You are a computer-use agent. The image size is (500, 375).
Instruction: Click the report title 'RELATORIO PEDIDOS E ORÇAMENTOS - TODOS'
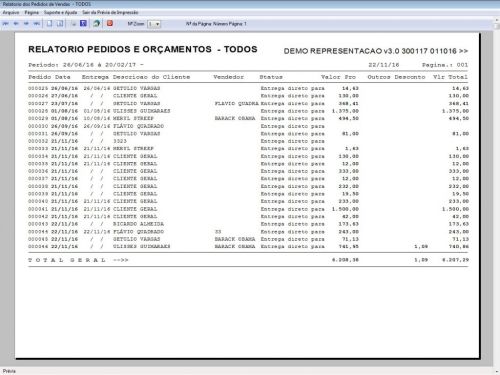tap(143, 49)
